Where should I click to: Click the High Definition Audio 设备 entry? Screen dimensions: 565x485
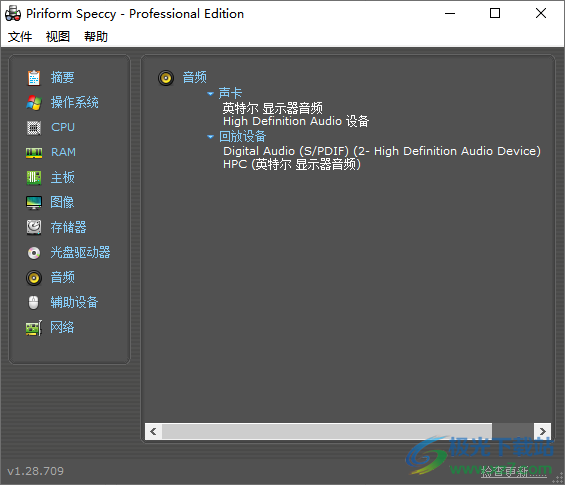(x=296, y=121)
